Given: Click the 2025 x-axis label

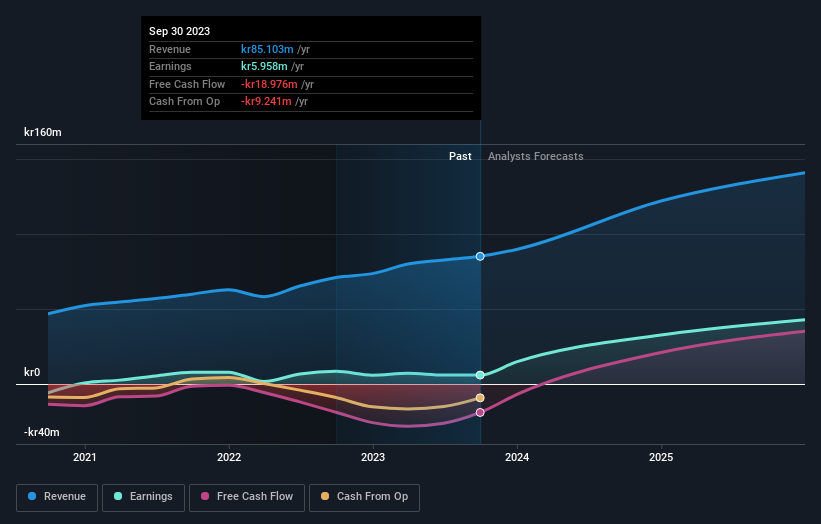Looking at the screenshot, I should tap(661, 457).
